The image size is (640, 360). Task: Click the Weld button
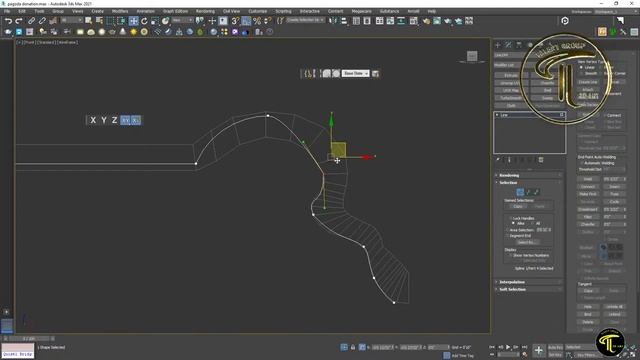tap(588, 179)
